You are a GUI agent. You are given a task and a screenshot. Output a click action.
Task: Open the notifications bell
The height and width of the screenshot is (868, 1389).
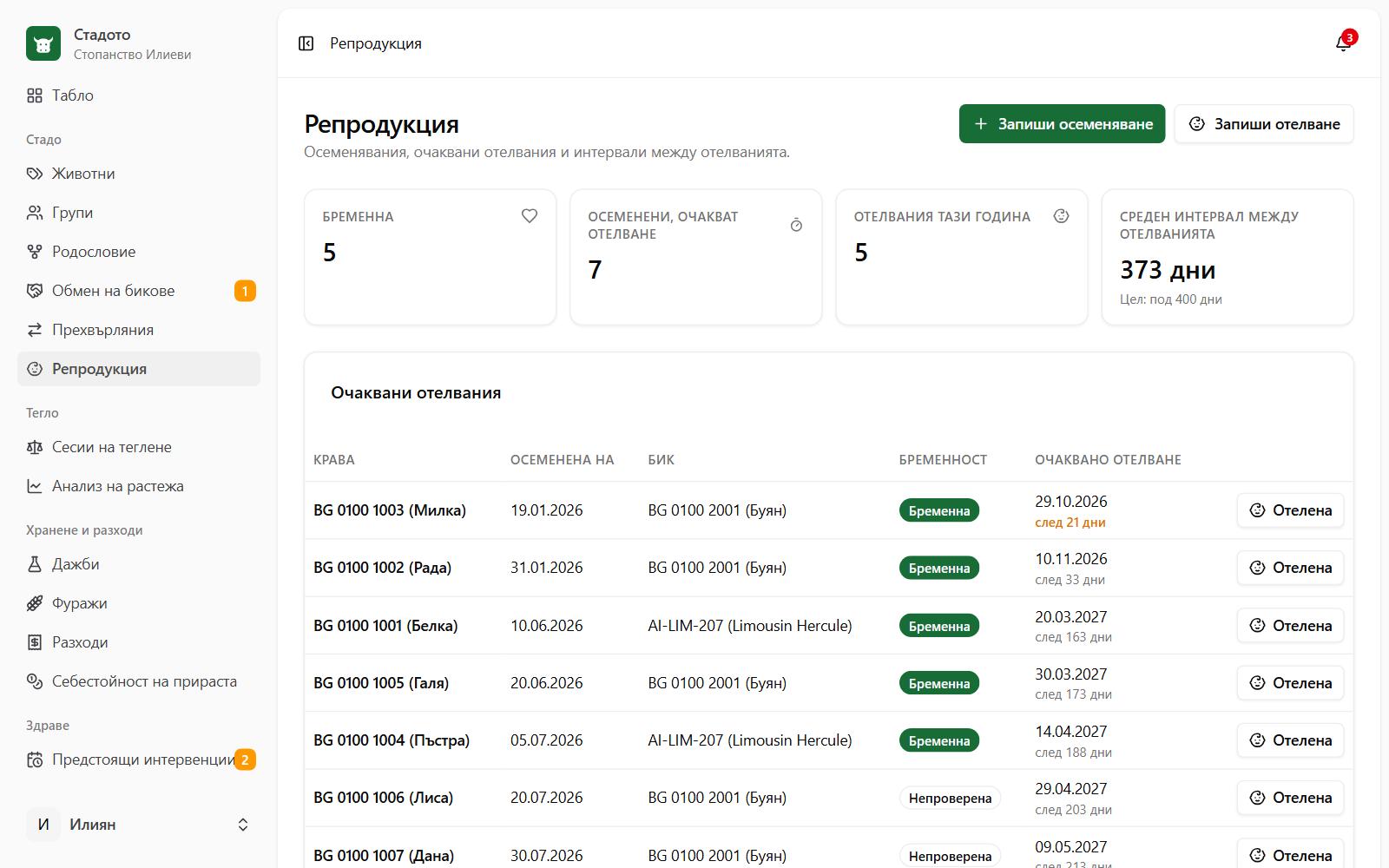pos(1343,43)
